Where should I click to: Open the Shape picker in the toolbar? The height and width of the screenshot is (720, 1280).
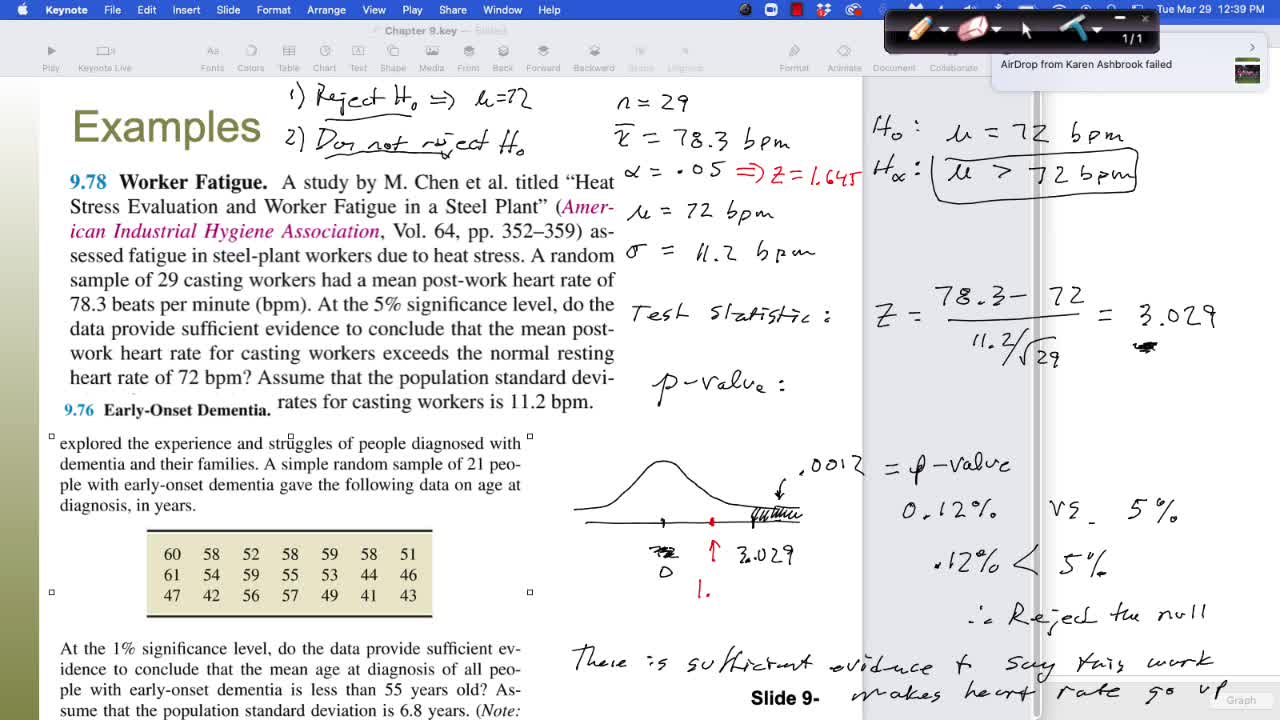(x=392, y=57)
